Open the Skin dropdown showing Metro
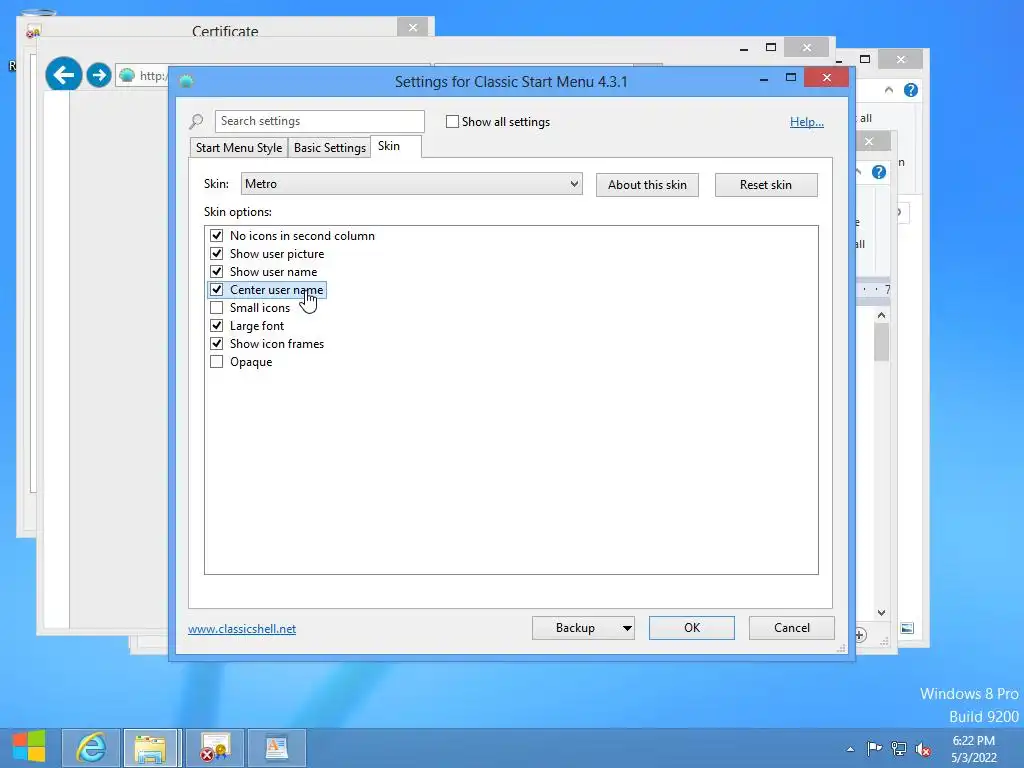The image size is (1024, 768). pos(411,184)
